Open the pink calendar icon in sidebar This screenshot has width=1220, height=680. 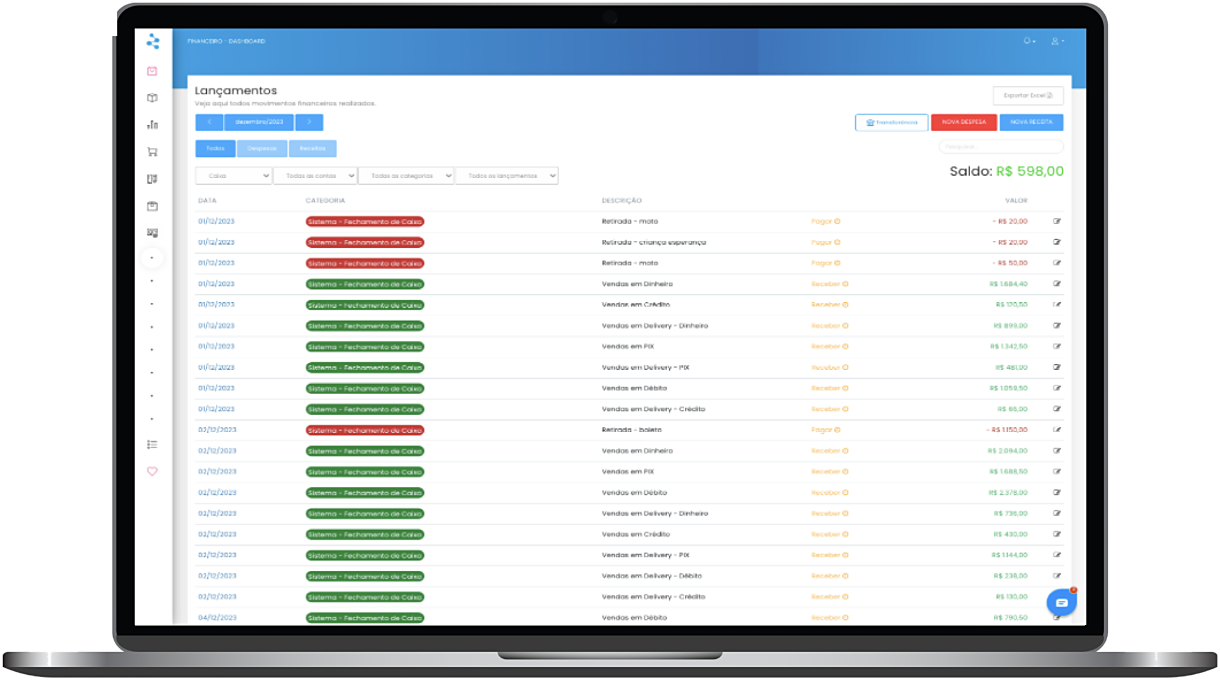click(x=152, y=71)
